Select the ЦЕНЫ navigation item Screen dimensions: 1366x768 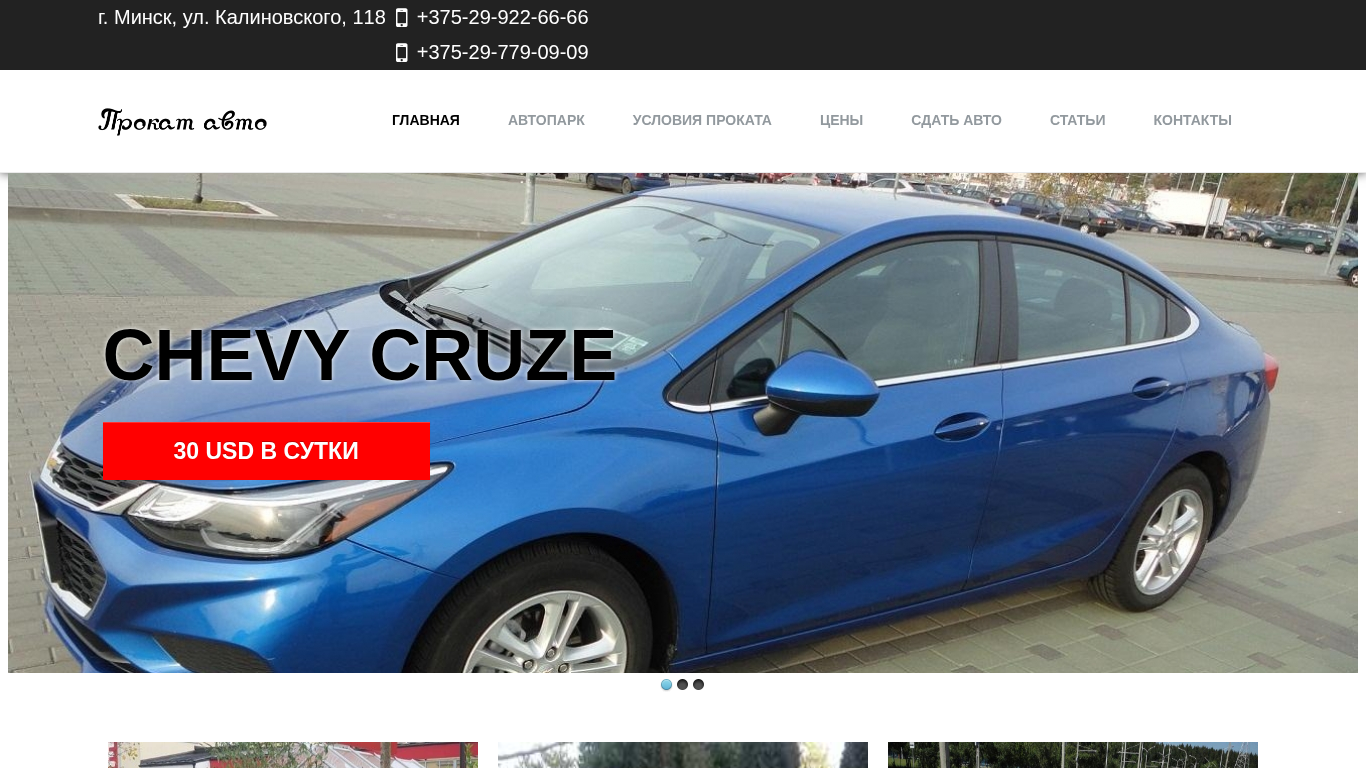[x=841, y=120]
